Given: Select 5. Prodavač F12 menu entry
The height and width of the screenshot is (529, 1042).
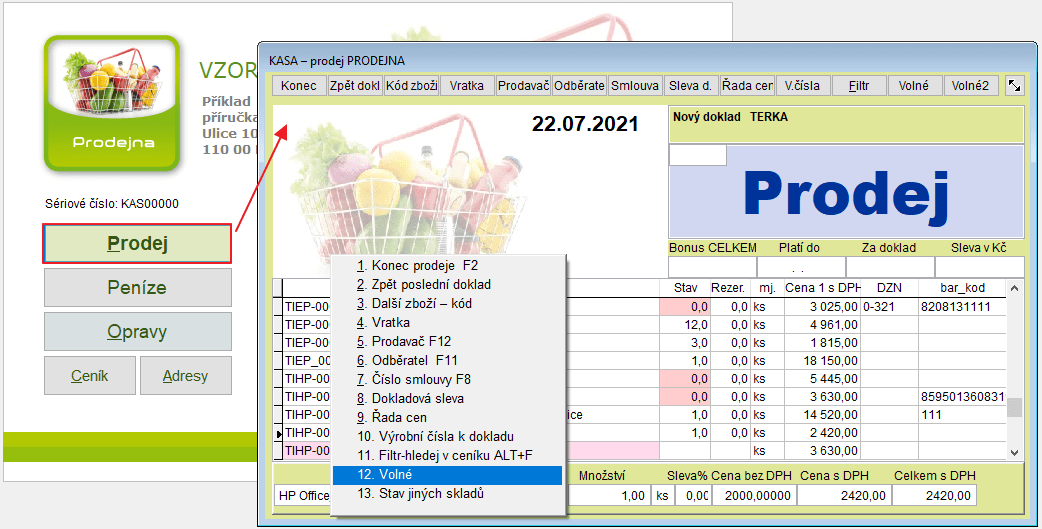Looking at the screenshot, I should click(447, 342).
